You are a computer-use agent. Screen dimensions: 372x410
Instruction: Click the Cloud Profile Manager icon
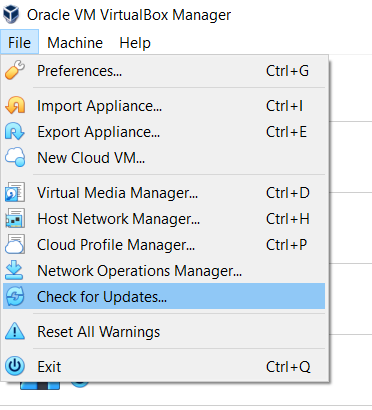click(x=15, y=244)
